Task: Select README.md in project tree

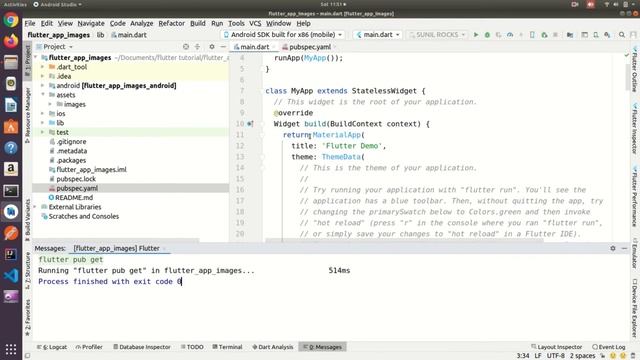Action: click(74, 198)
